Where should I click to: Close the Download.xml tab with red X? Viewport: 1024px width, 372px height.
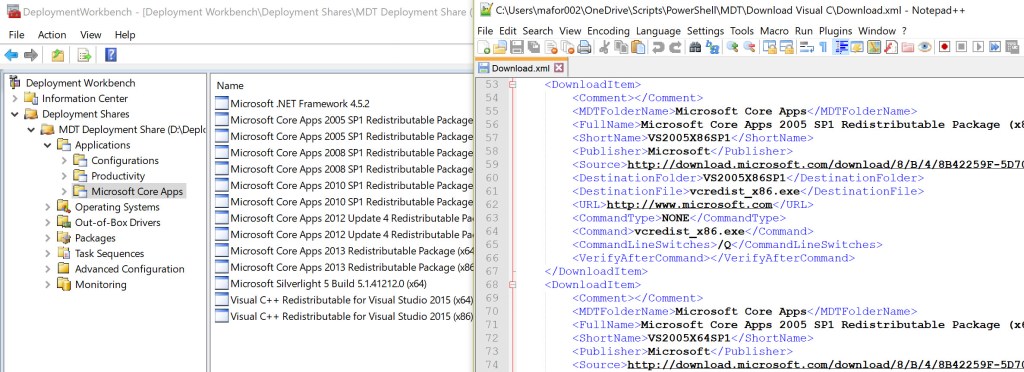558,68
